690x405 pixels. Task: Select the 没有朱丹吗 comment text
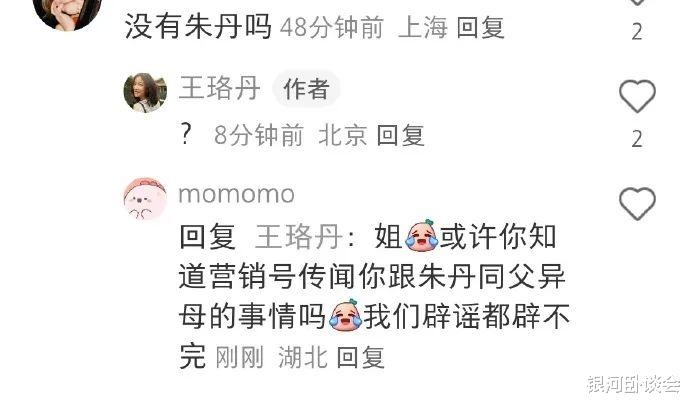click(198, 27)
